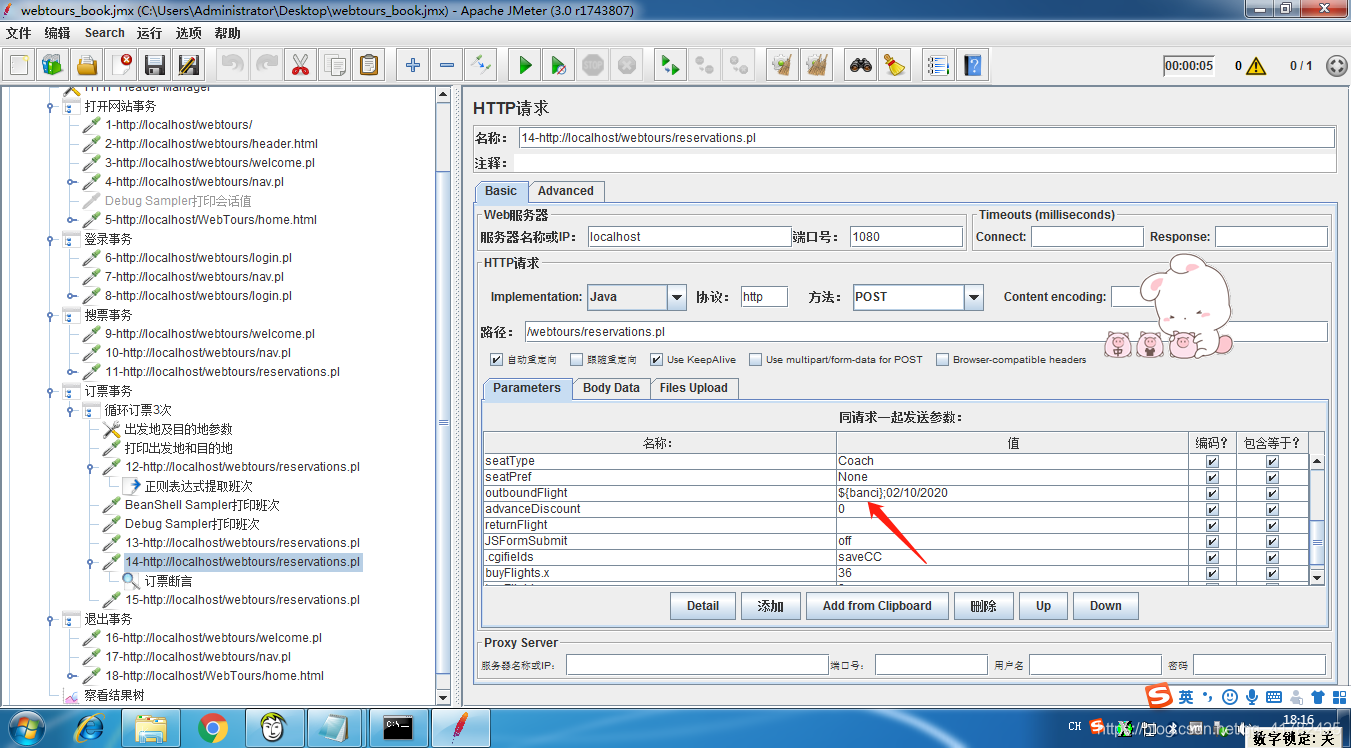Toggle the Use KeepAlive checkbox

click(656, 360)
